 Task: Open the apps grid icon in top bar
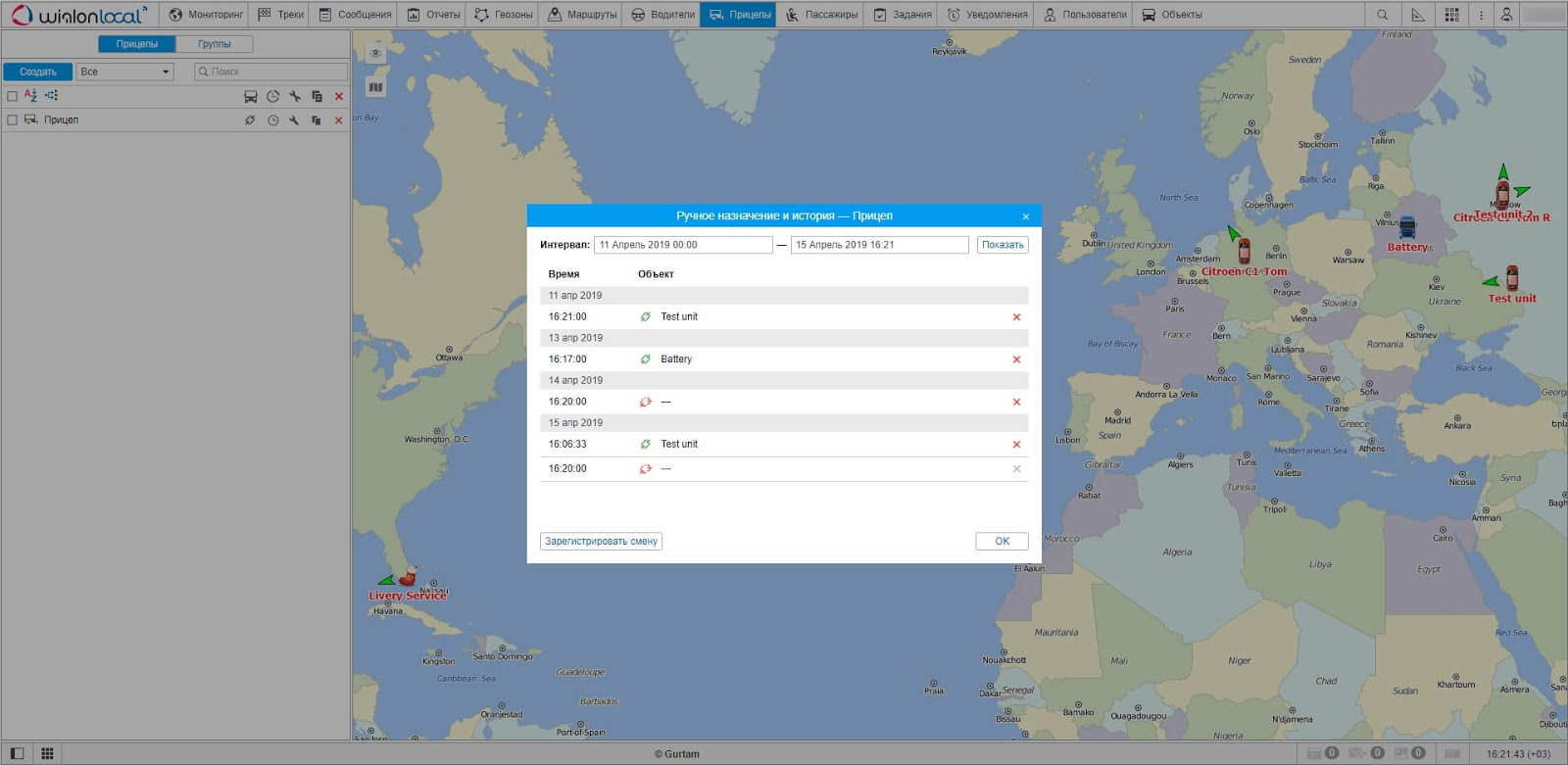(x=1451, y=15)
